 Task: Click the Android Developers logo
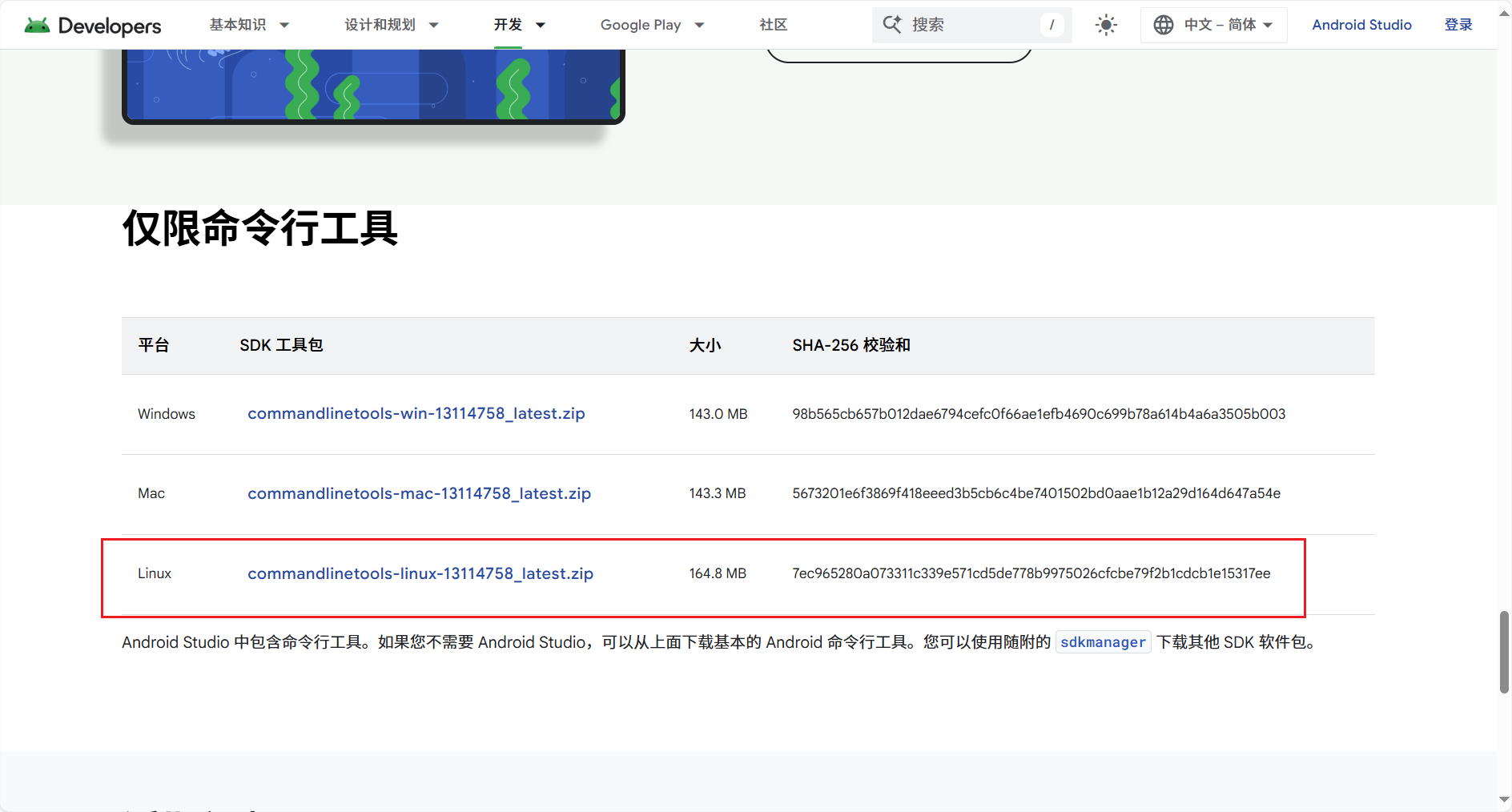pyautogui.click(x=93, y=25)
